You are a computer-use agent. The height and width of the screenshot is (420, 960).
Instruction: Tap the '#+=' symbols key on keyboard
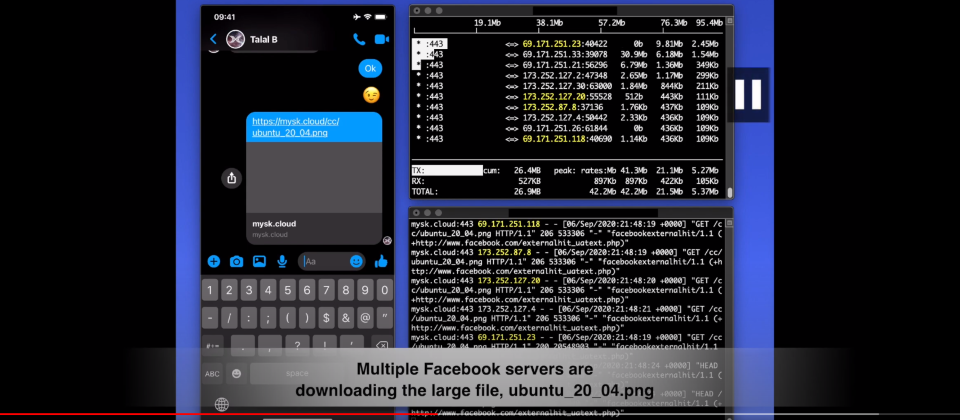pos(212,346)
